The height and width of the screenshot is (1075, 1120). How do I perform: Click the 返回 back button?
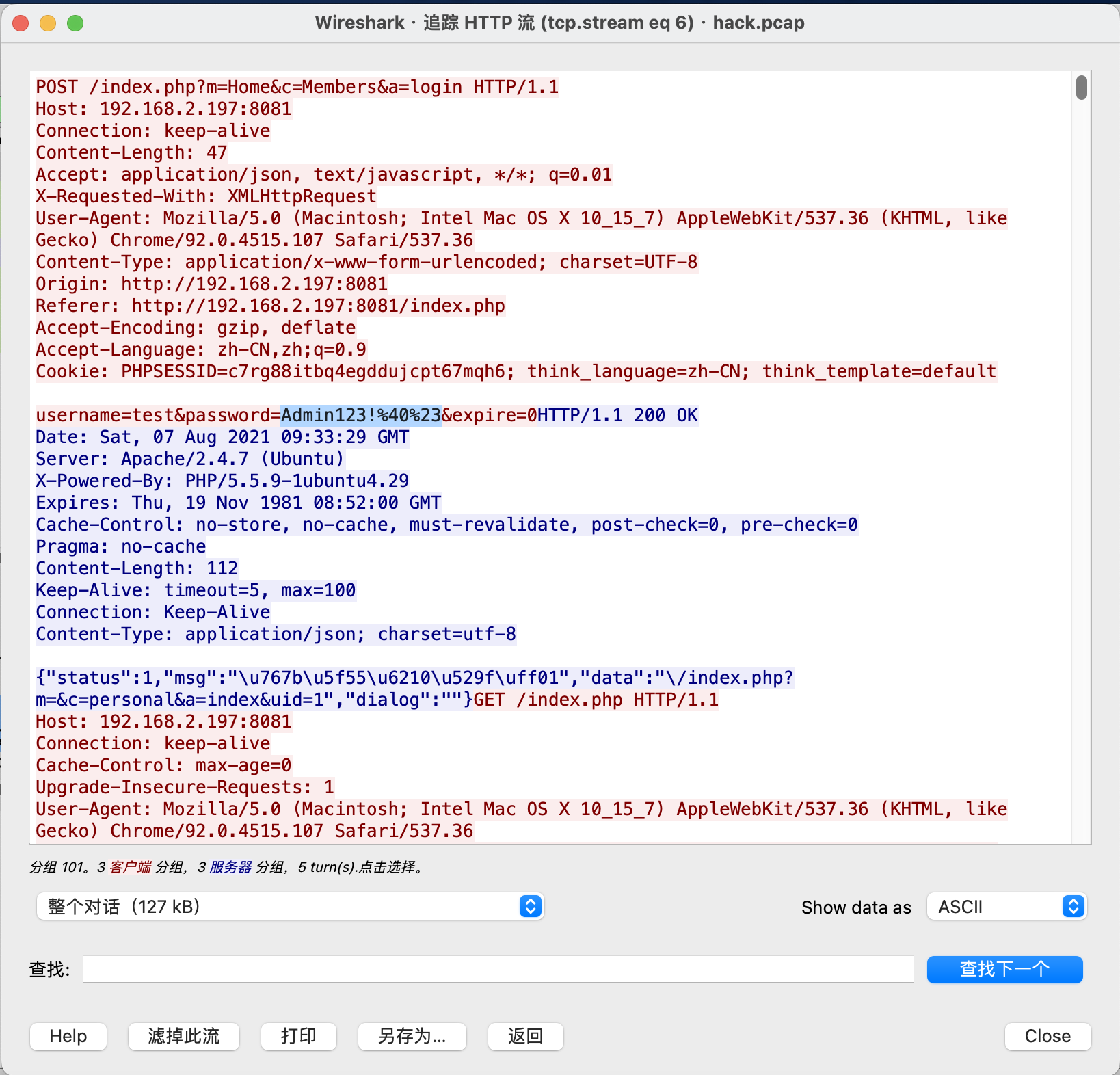[x=526, y=1036]
